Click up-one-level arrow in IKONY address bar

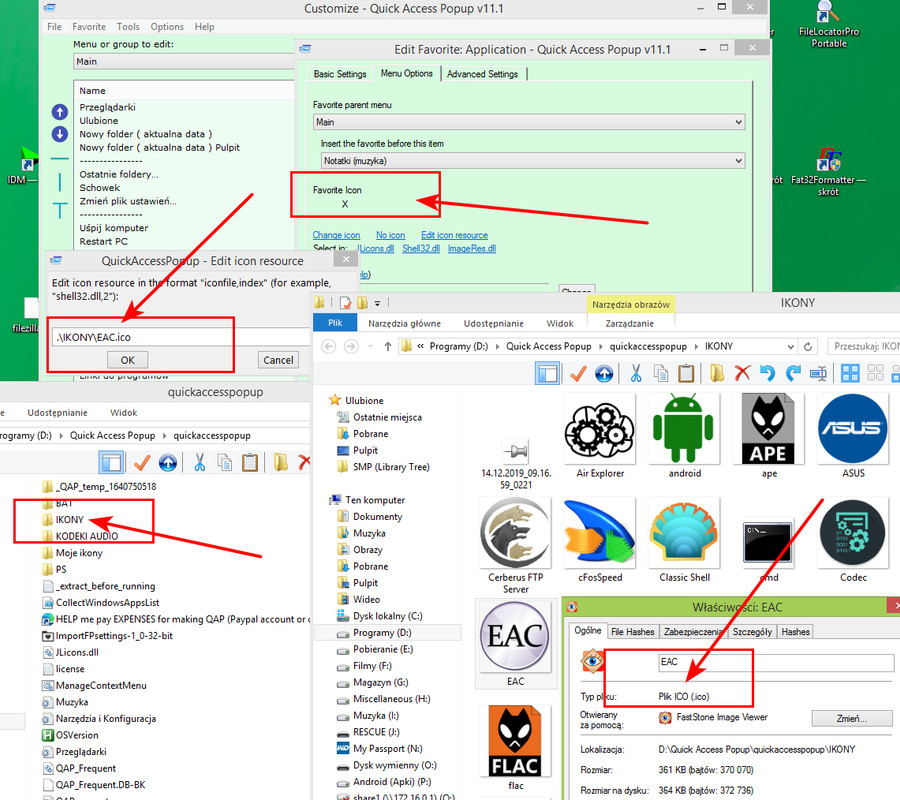pyautogui.click(x=388, y=347)
